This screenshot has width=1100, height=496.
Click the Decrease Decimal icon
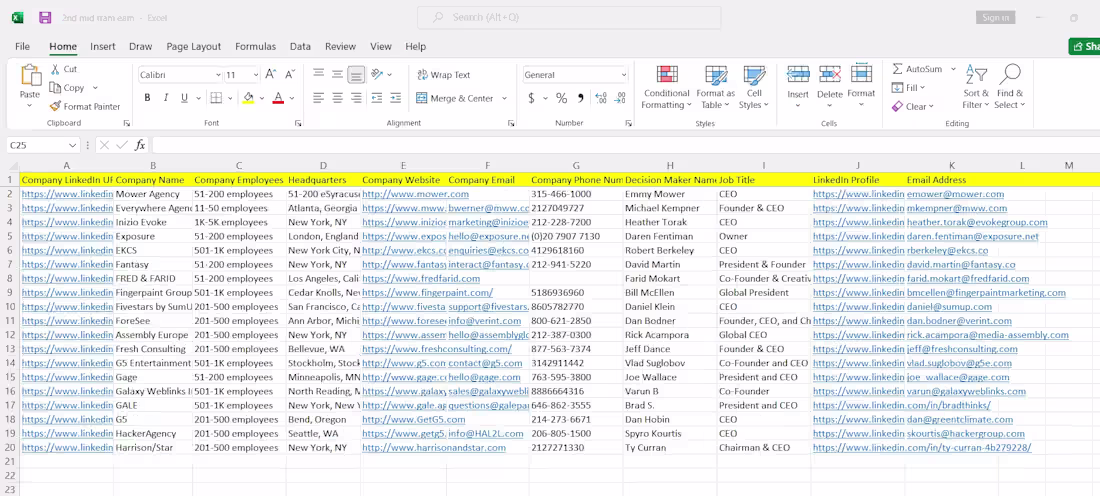click(x=619, y=98)
